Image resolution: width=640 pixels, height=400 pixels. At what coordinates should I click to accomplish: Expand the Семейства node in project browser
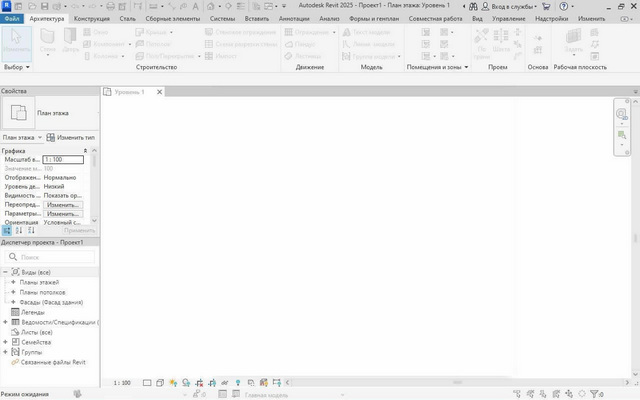click(x=6, y=342)
